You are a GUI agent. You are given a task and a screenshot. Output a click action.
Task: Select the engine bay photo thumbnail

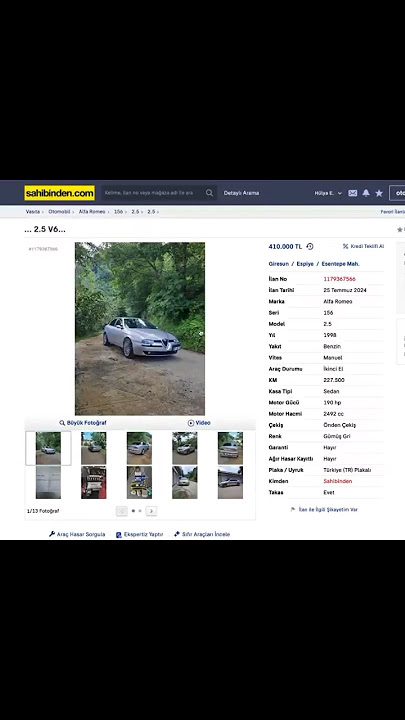pyautogui.click(x=94, y=483)
